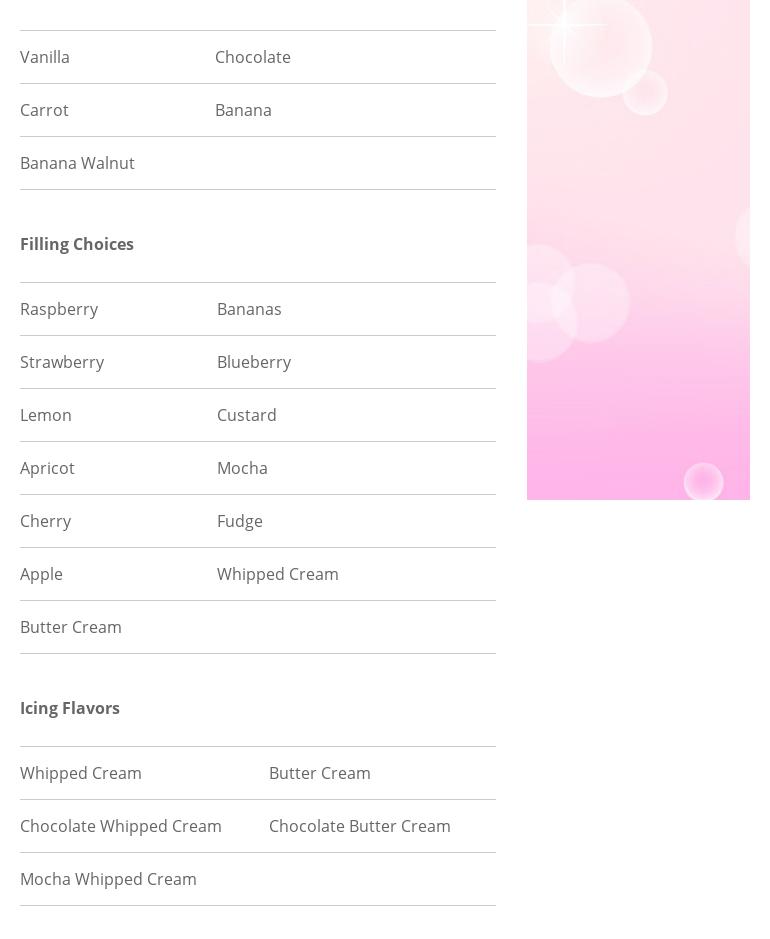Select Chocolate Whipped Cream icing
The image size is (770, 939).
pos(121,826)
